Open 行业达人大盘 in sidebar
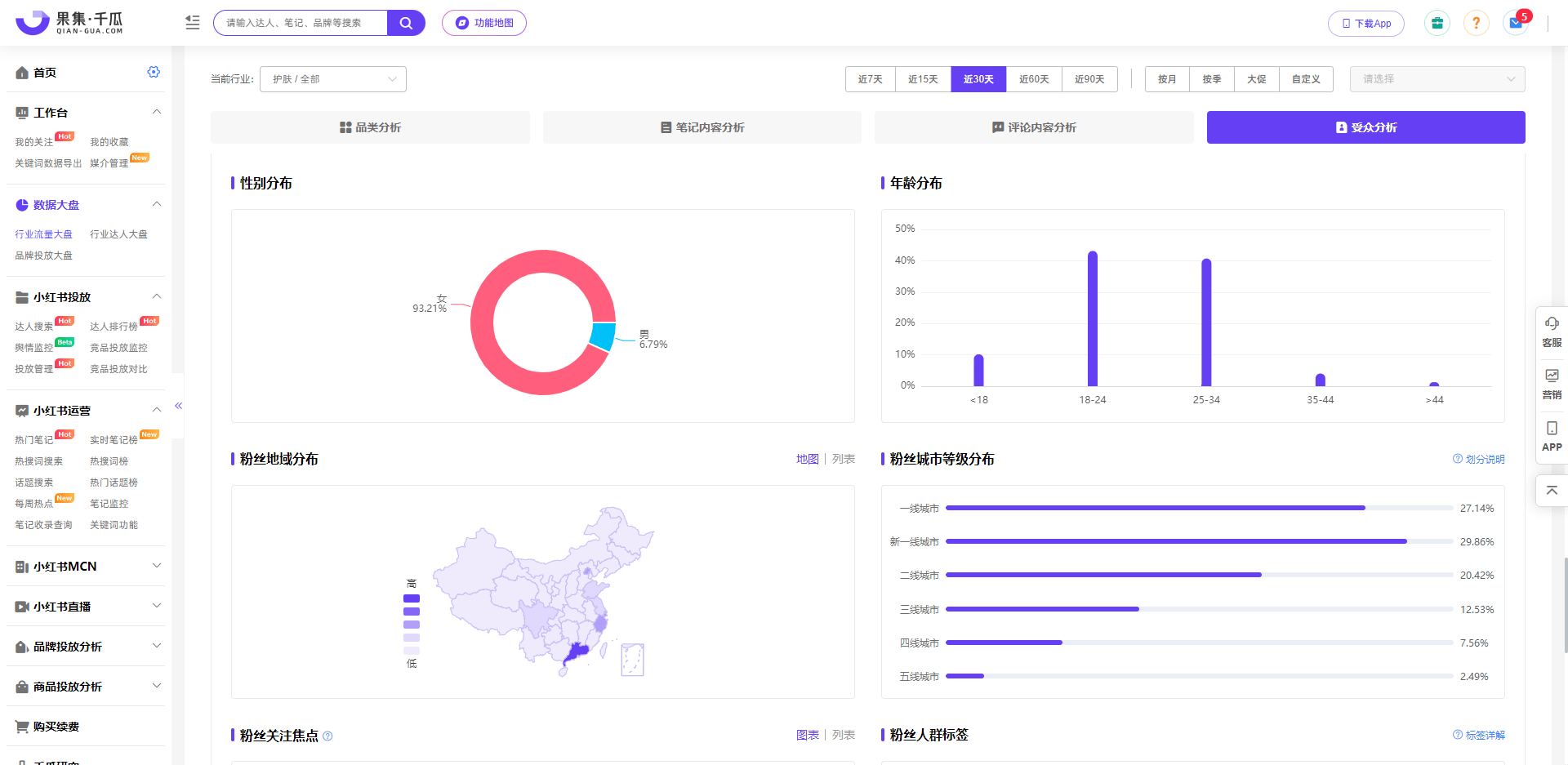This screenshot has height=765, width=1568. tap(118, 234)
